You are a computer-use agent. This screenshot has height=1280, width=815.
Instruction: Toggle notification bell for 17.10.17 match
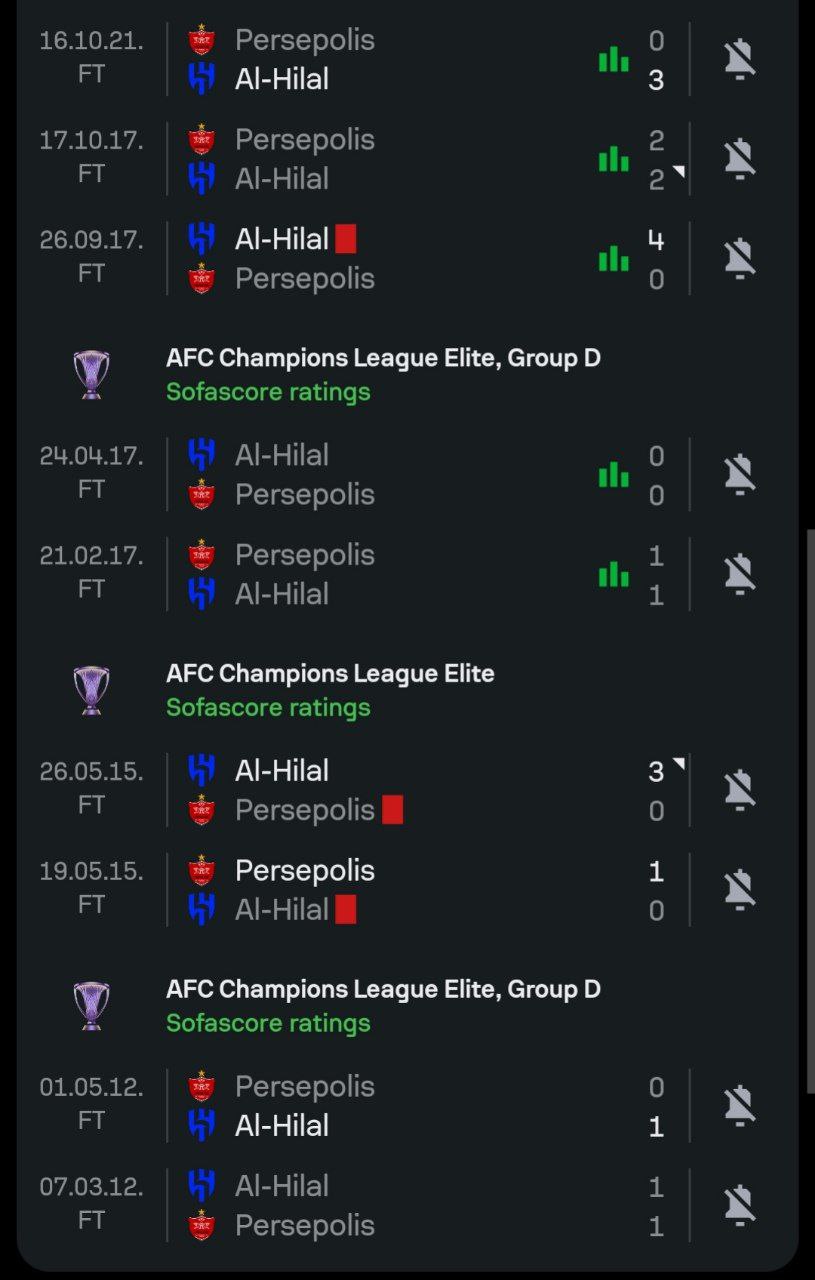coord(739,159)
